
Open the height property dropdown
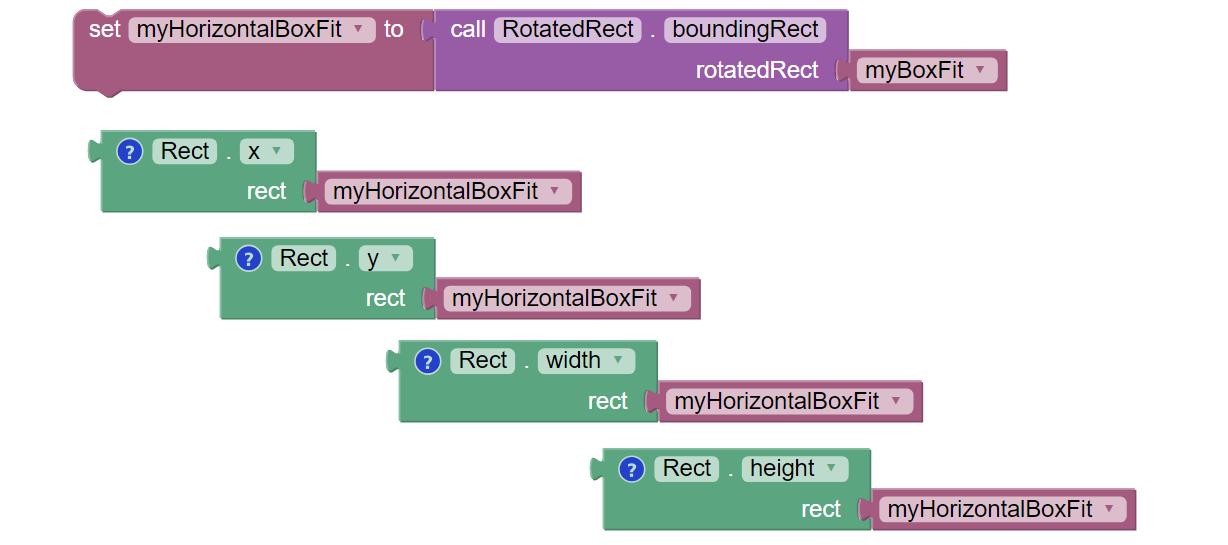point(795,469)
